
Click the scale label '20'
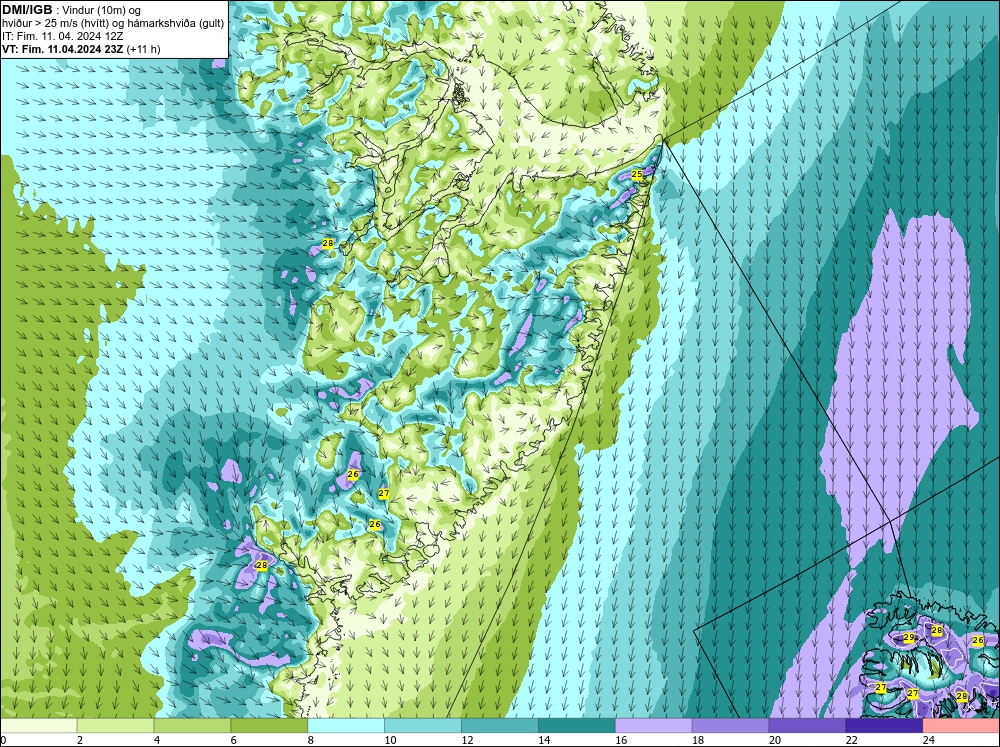point(775,740)
